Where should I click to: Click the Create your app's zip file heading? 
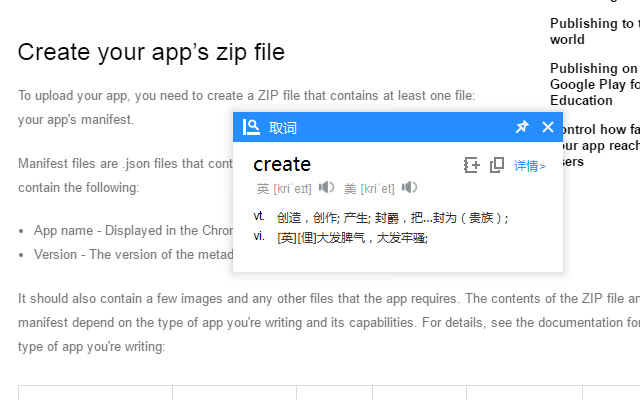tap(151, 52)
